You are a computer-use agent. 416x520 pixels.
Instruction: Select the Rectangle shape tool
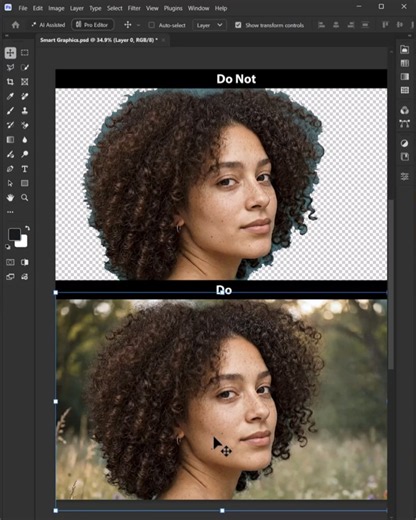pyautogui.click(x=25, y=183)
